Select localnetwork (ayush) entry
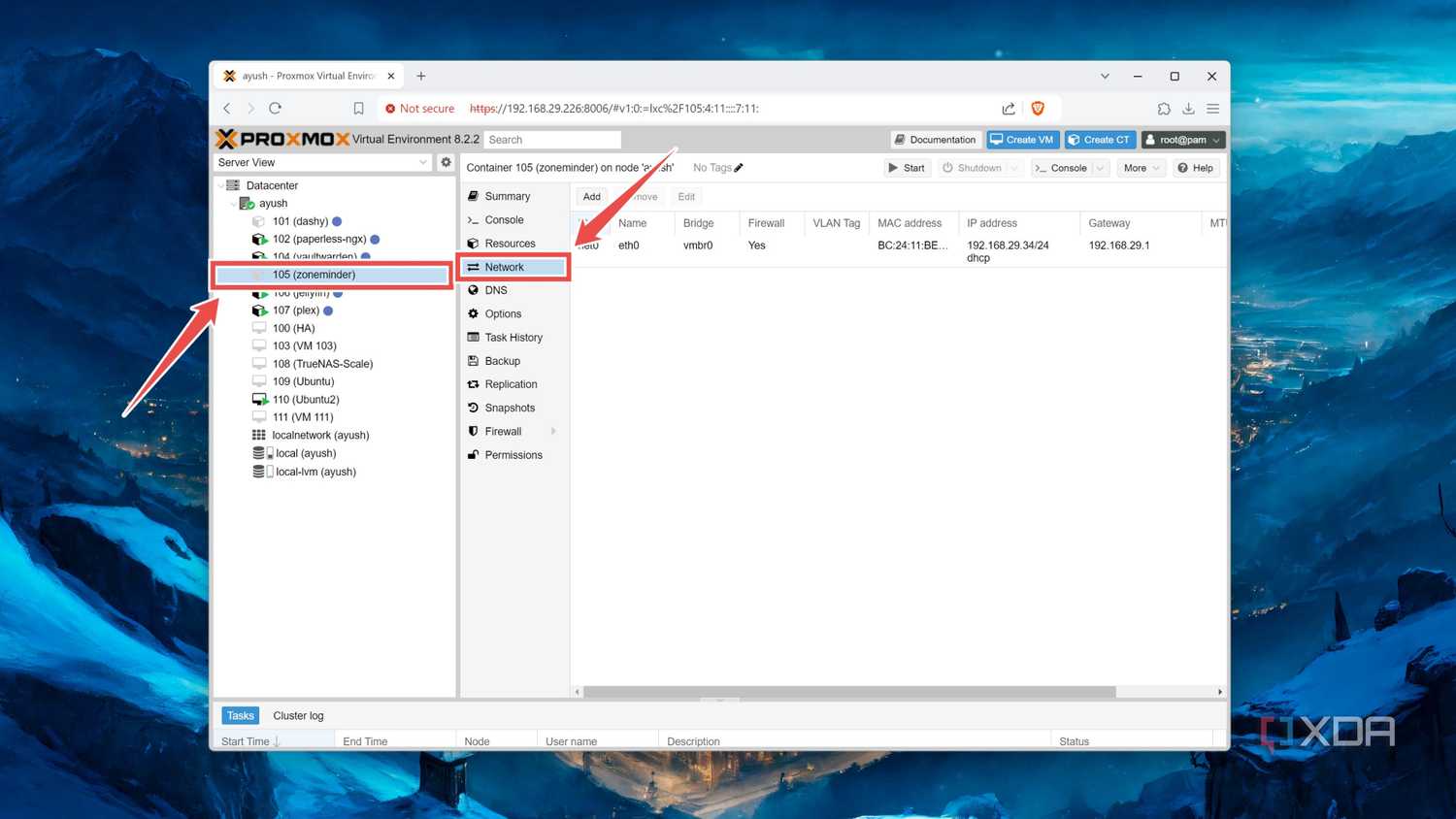Viewport: 1456px width, 819px height. click(x=320, y=435)
